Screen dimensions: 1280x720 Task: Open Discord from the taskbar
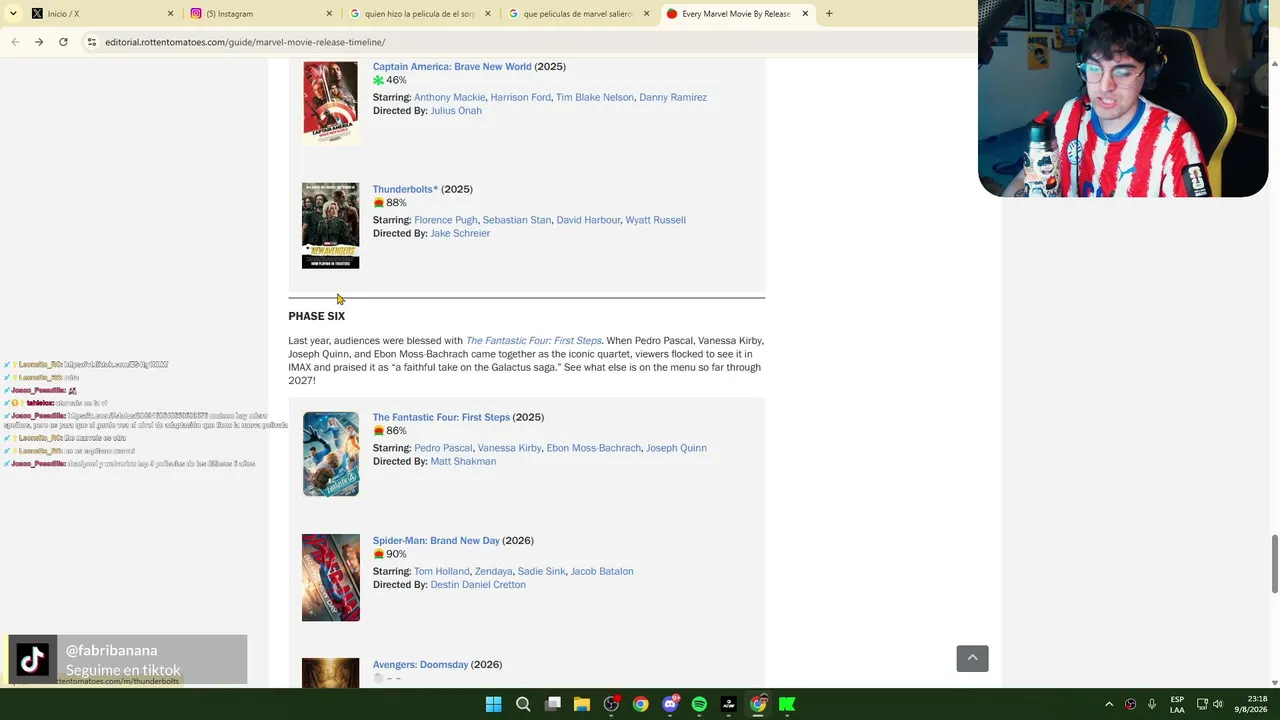(x=670, y=704)
